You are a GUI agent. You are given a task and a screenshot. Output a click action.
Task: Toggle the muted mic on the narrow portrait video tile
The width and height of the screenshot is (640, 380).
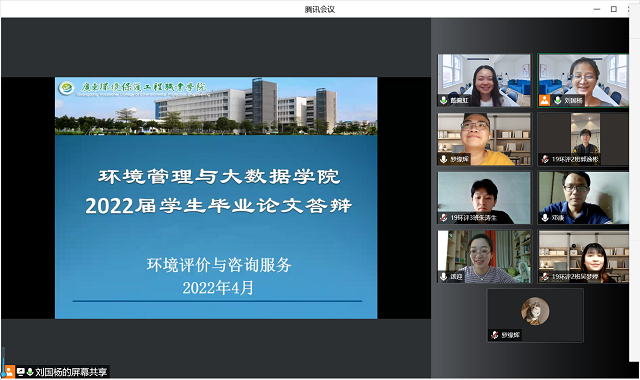(x=544, y=159)
